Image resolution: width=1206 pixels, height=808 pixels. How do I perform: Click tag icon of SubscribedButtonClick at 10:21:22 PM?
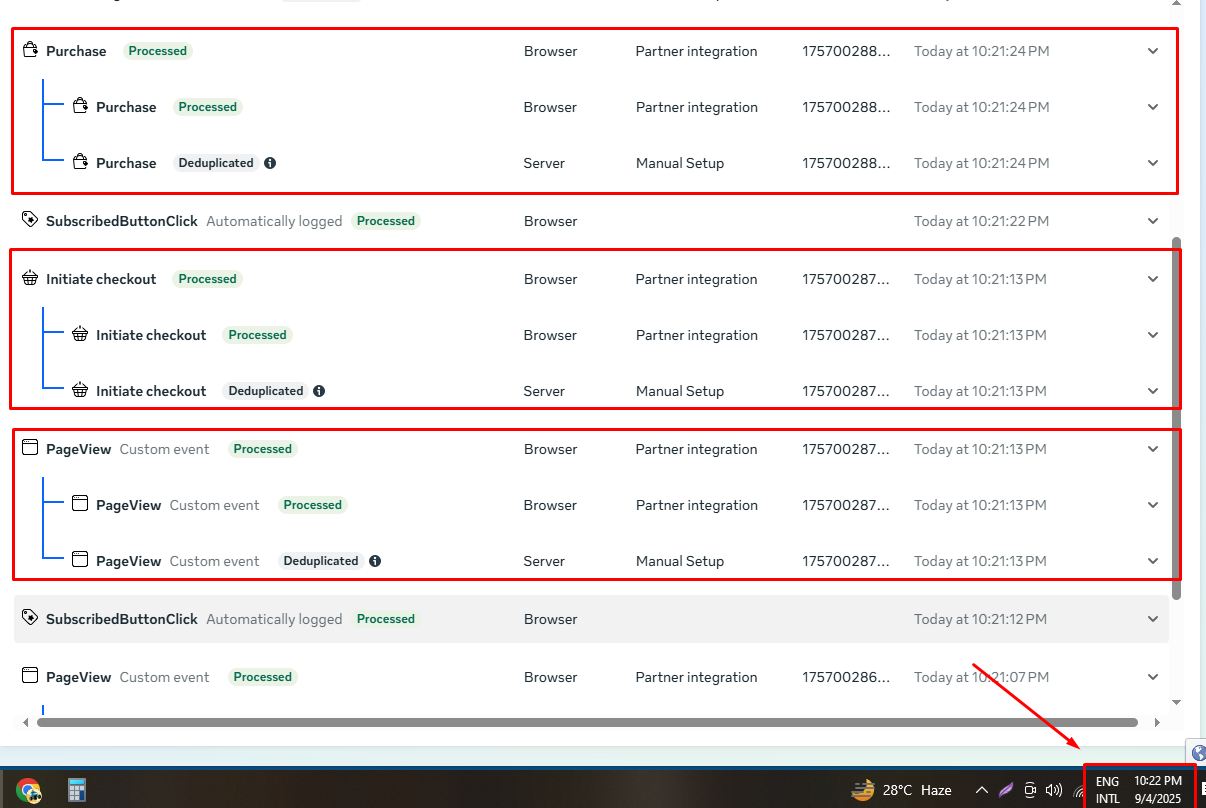coord(30,221)
